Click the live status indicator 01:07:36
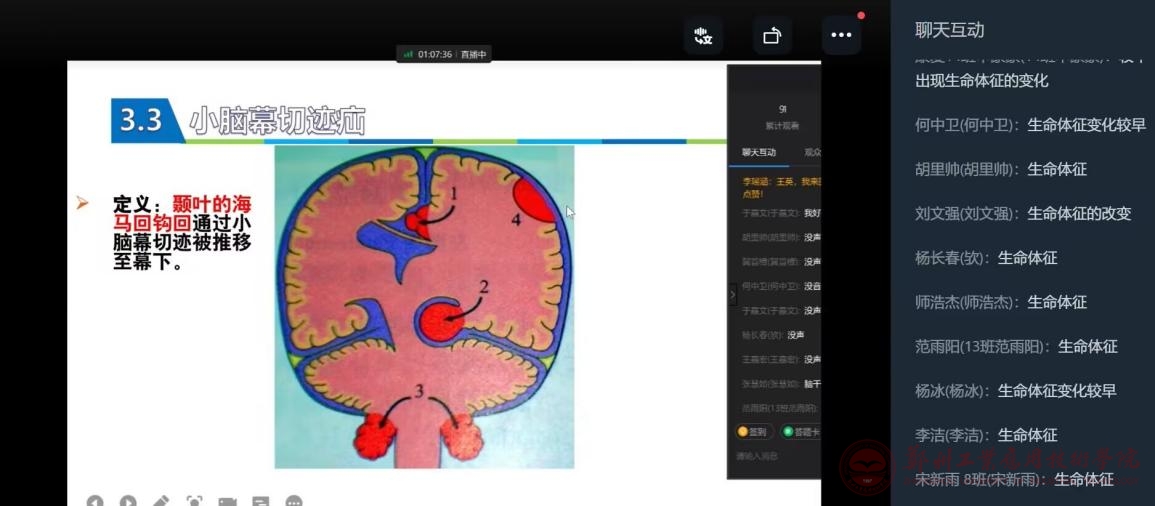1155x506 pixels. tap(443, 54)
